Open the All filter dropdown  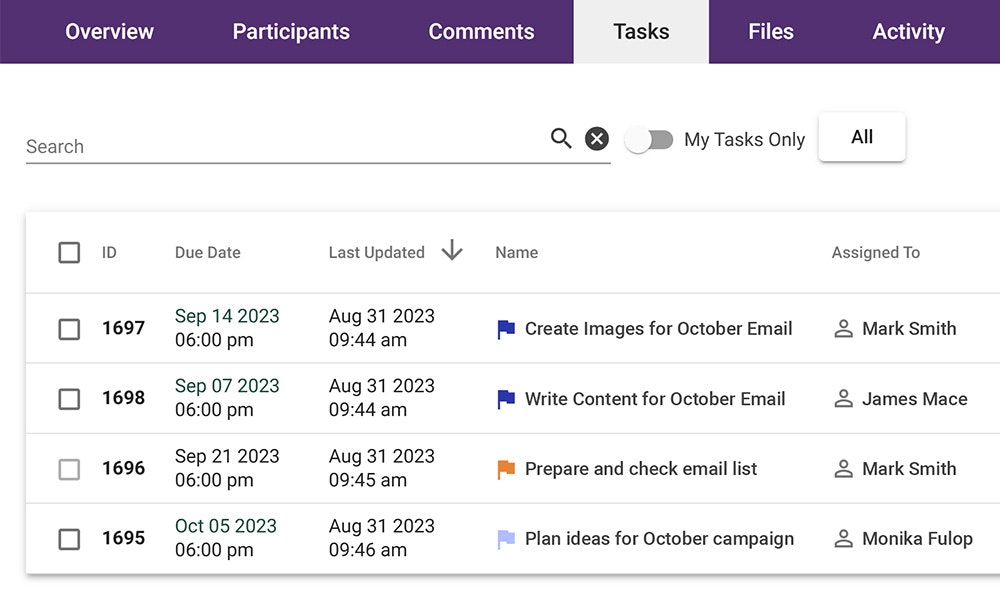862,137
